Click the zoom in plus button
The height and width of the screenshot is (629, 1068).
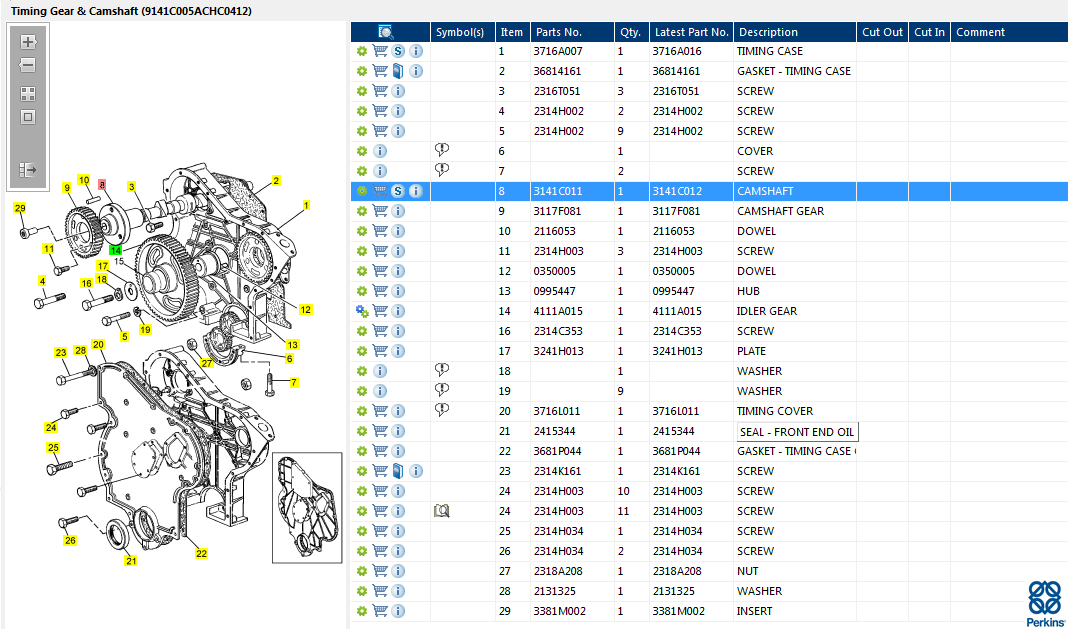[28, 42]
